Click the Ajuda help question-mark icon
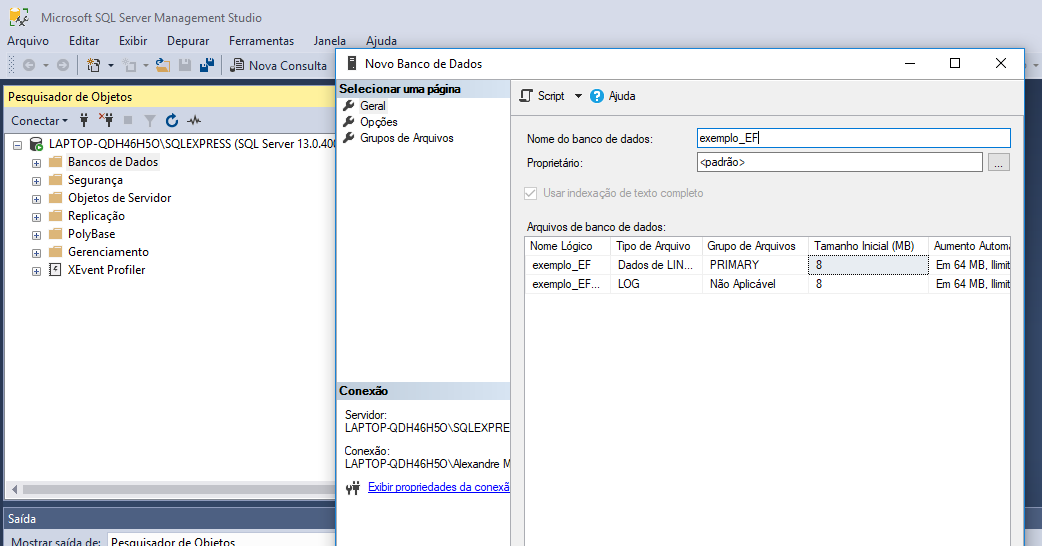1042x546 pixels. 597,96
